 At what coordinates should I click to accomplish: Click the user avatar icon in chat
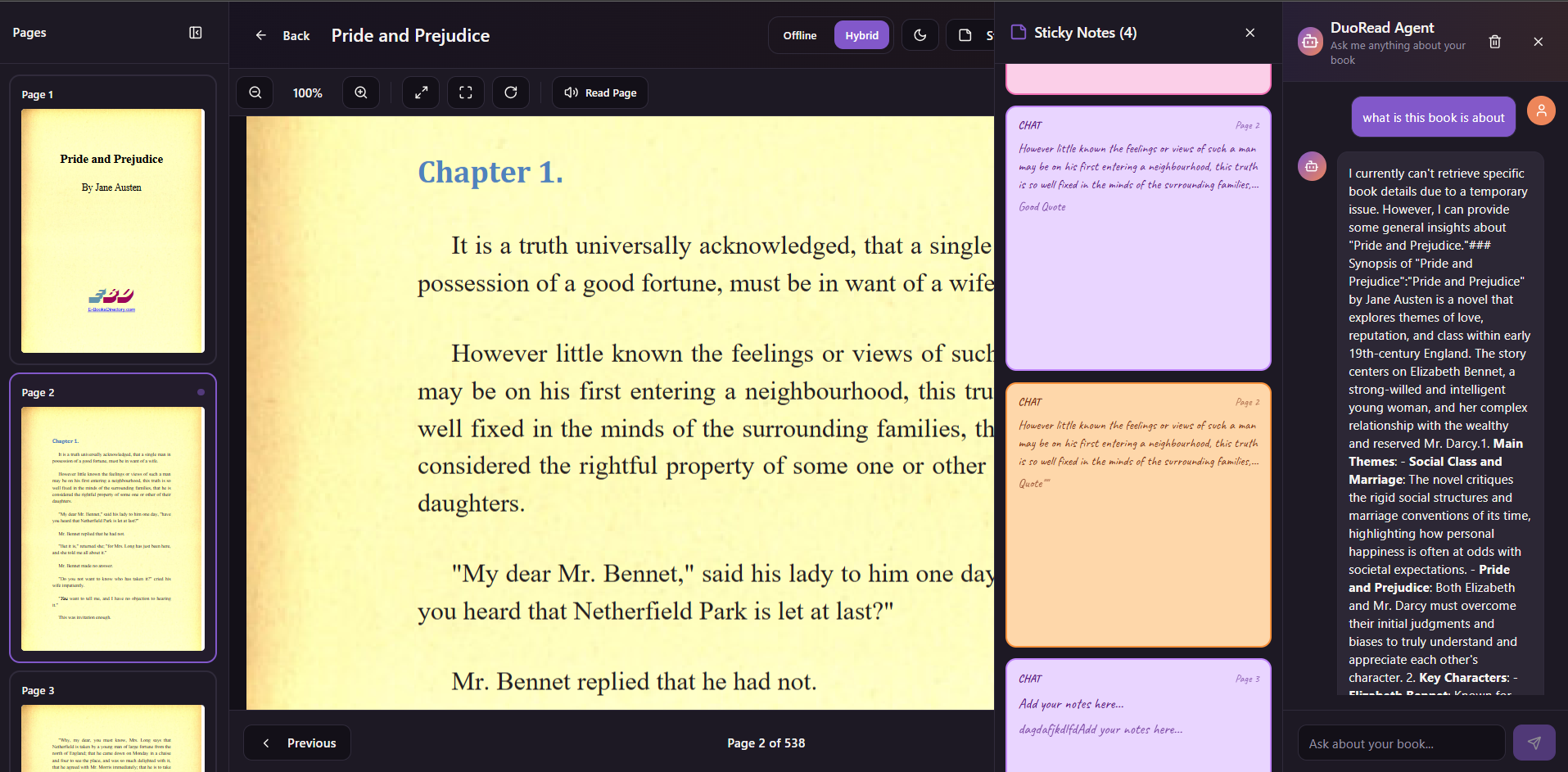(1541, 111)
